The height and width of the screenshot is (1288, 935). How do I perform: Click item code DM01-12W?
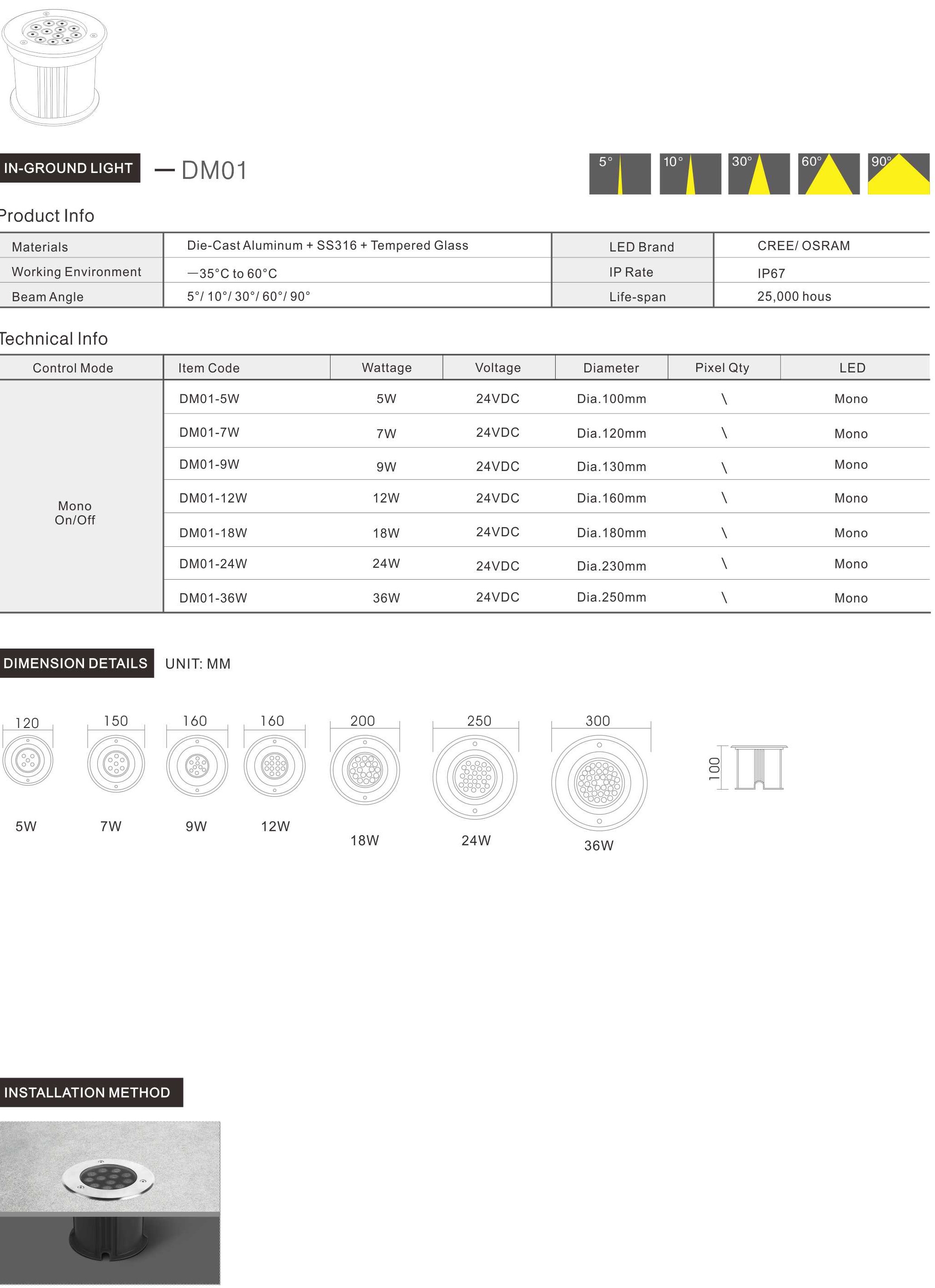point(214,498)
